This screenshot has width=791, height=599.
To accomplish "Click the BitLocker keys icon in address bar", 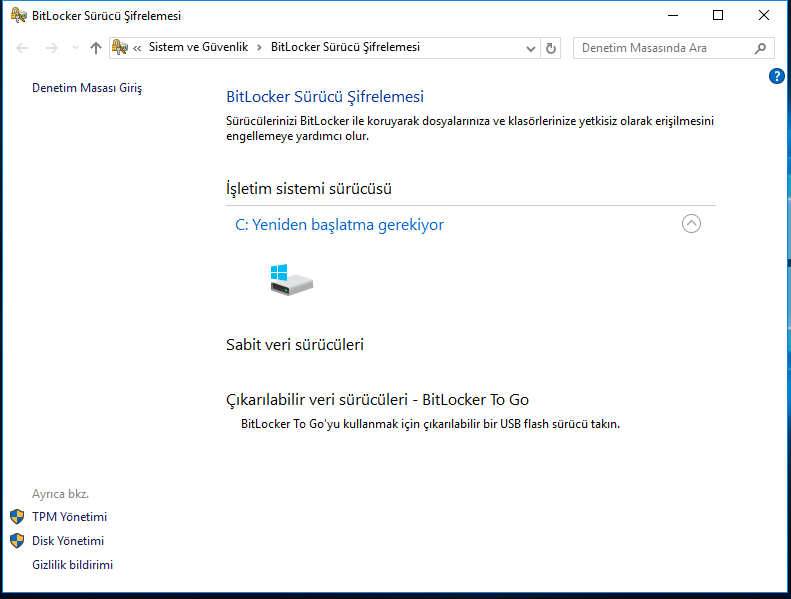I will (x=120, y=47).
